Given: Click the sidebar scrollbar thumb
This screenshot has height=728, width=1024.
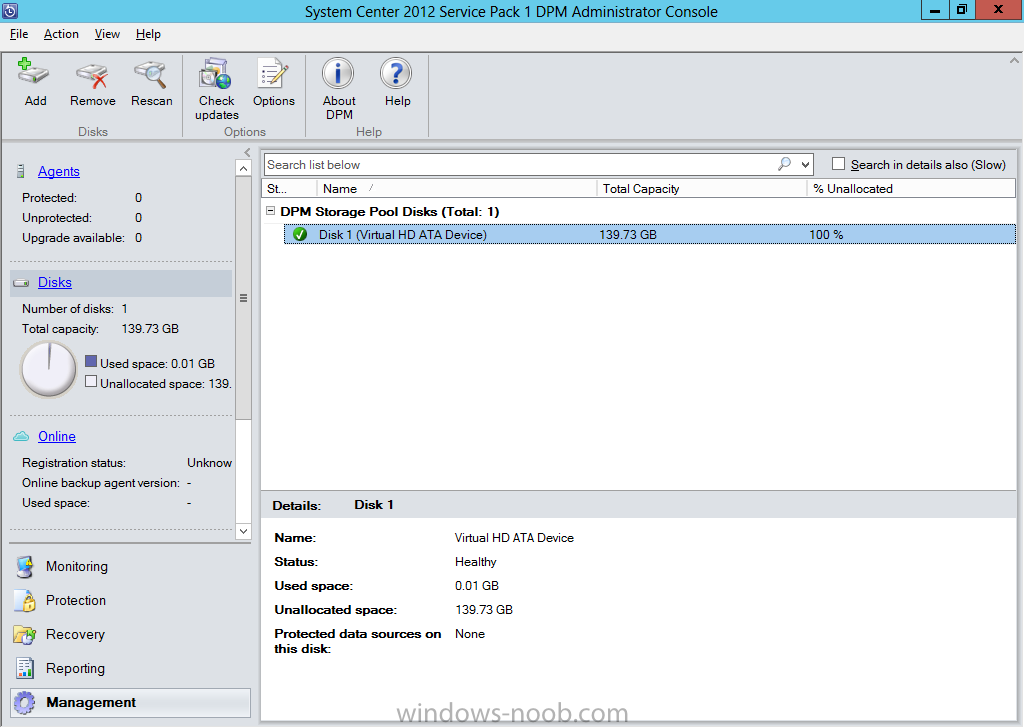Looking at the screenshot, I should click(x=243, y=298).
